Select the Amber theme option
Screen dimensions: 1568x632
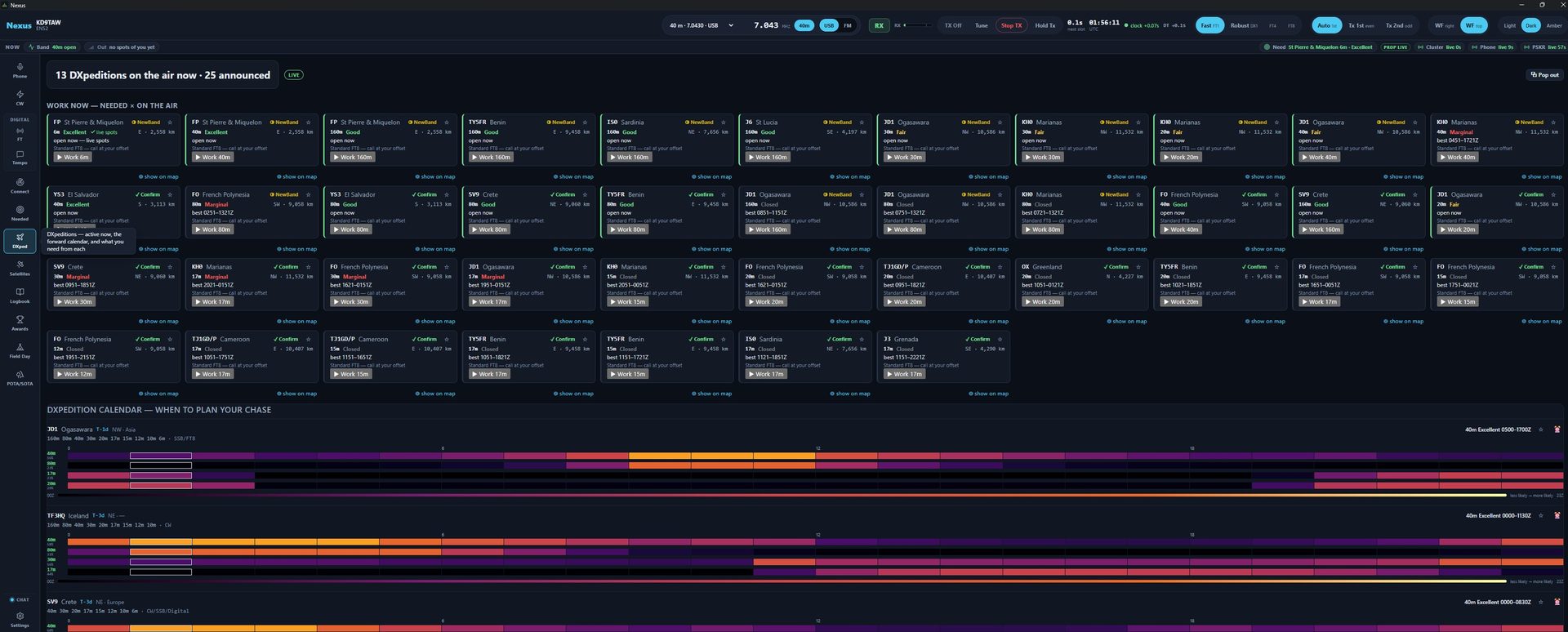coord(1554,25)
